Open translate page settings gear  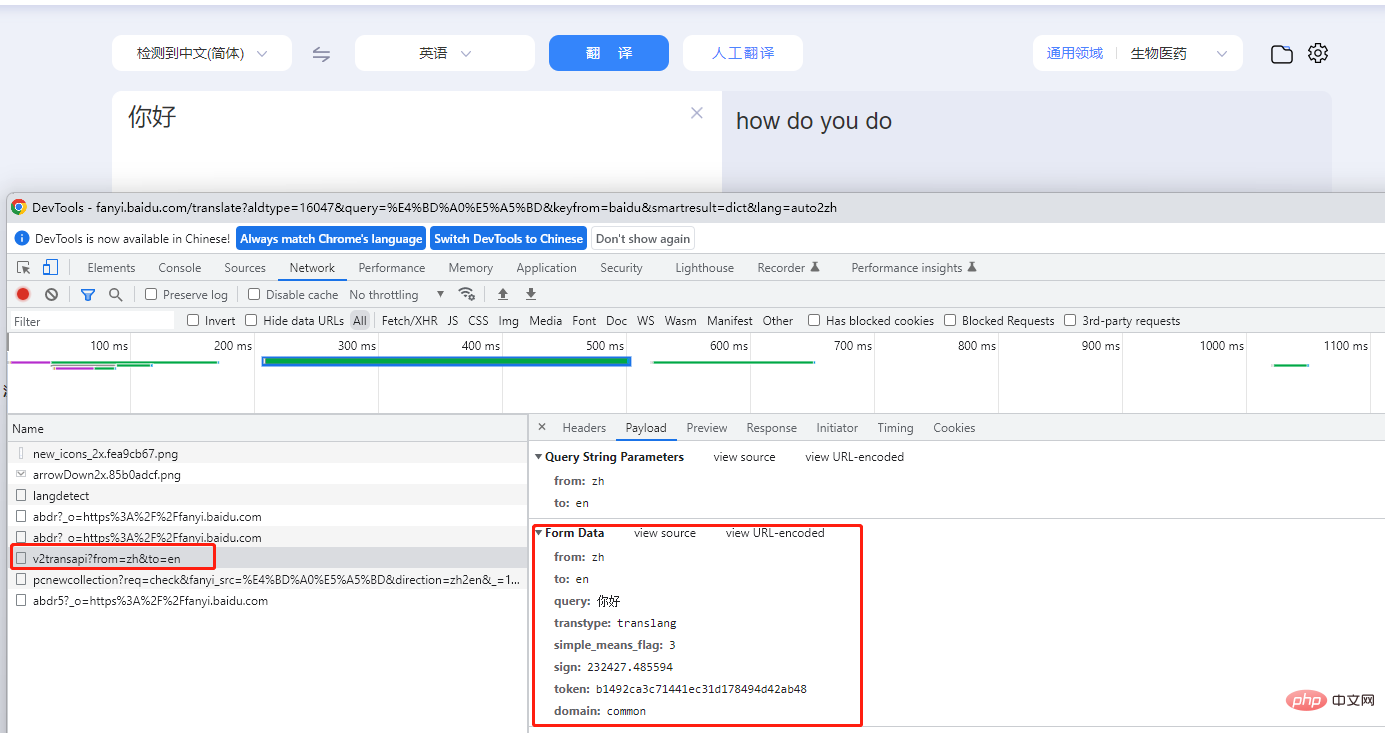tap(1318, 53)
